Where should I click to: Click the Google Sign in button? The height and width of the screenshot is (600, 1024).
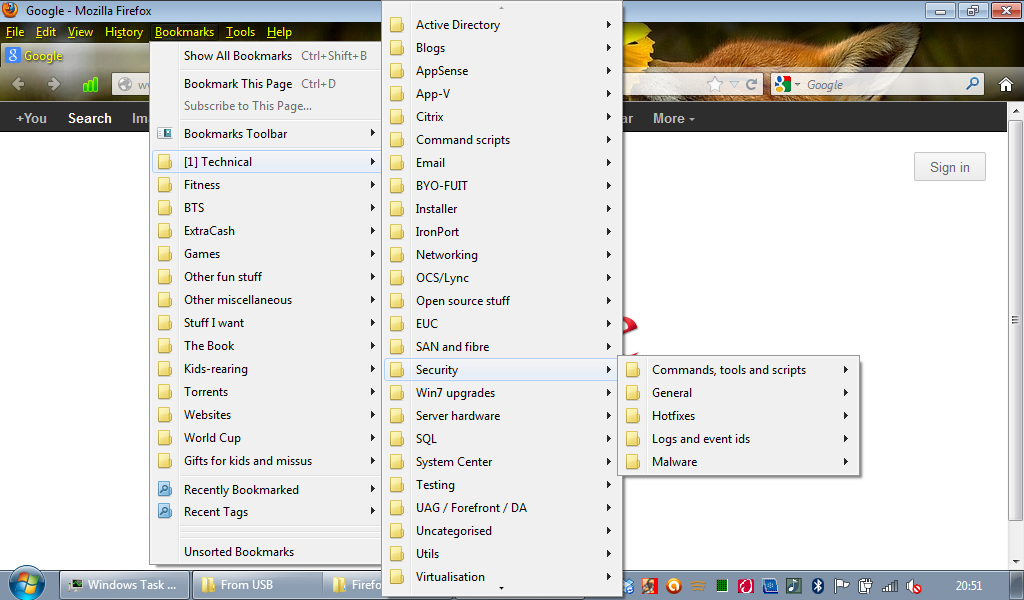(950, 167)
